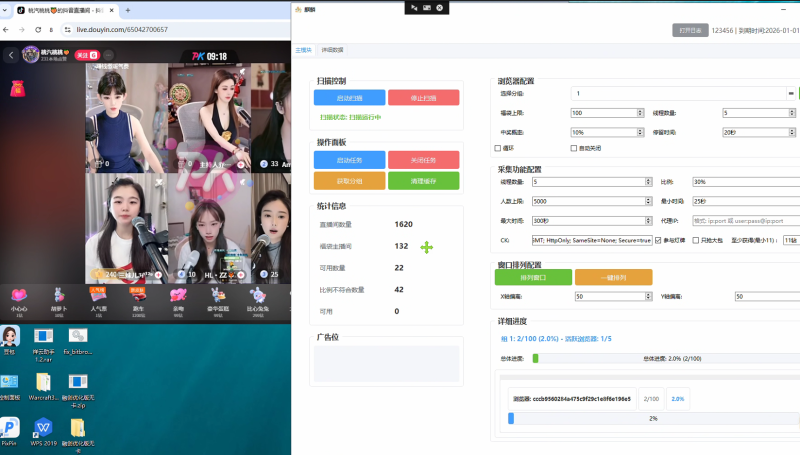Expand the 停留时间 20秒 selector
This screenshot has height=455, width=800.
760,132
